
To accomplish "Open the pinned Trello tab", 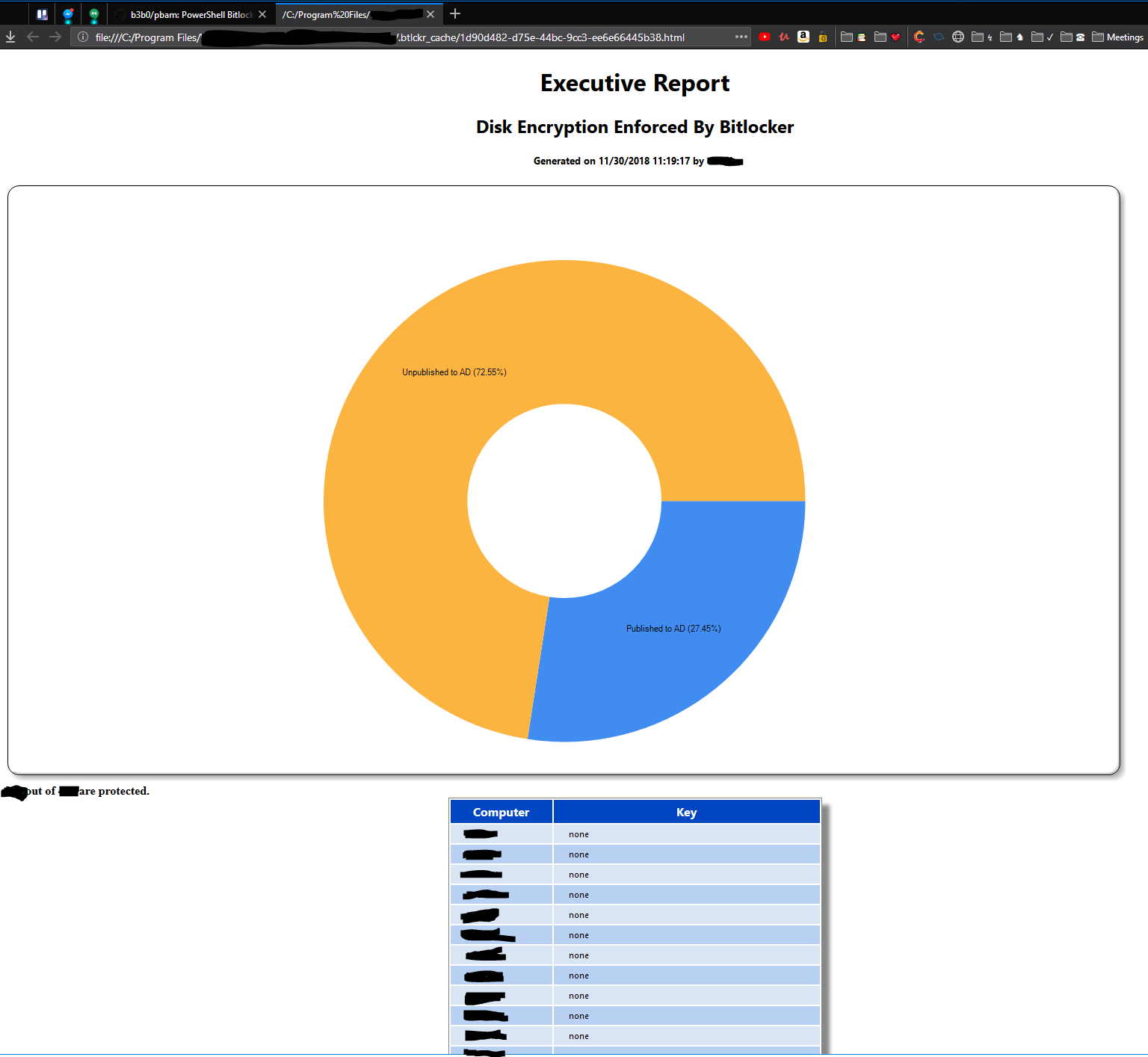I will [x=42, y=14].
